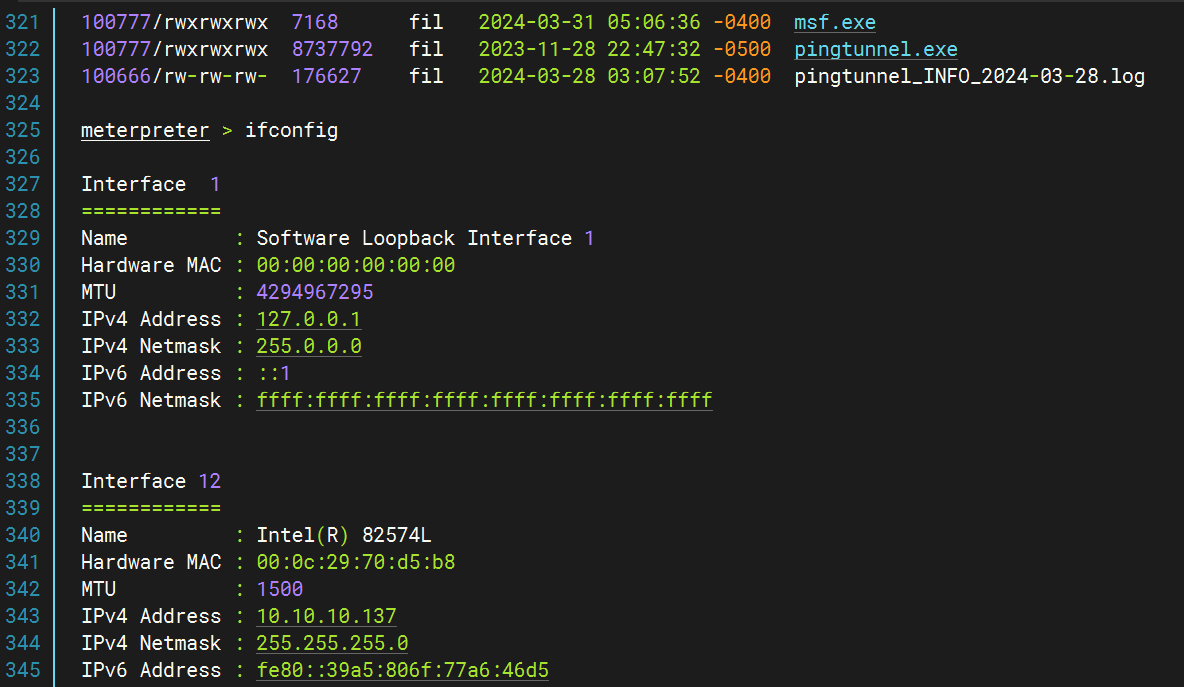This screenshot has height=687, width=1184.
Task: Click the pingtunnel.exe link
Action: (876, 49)
